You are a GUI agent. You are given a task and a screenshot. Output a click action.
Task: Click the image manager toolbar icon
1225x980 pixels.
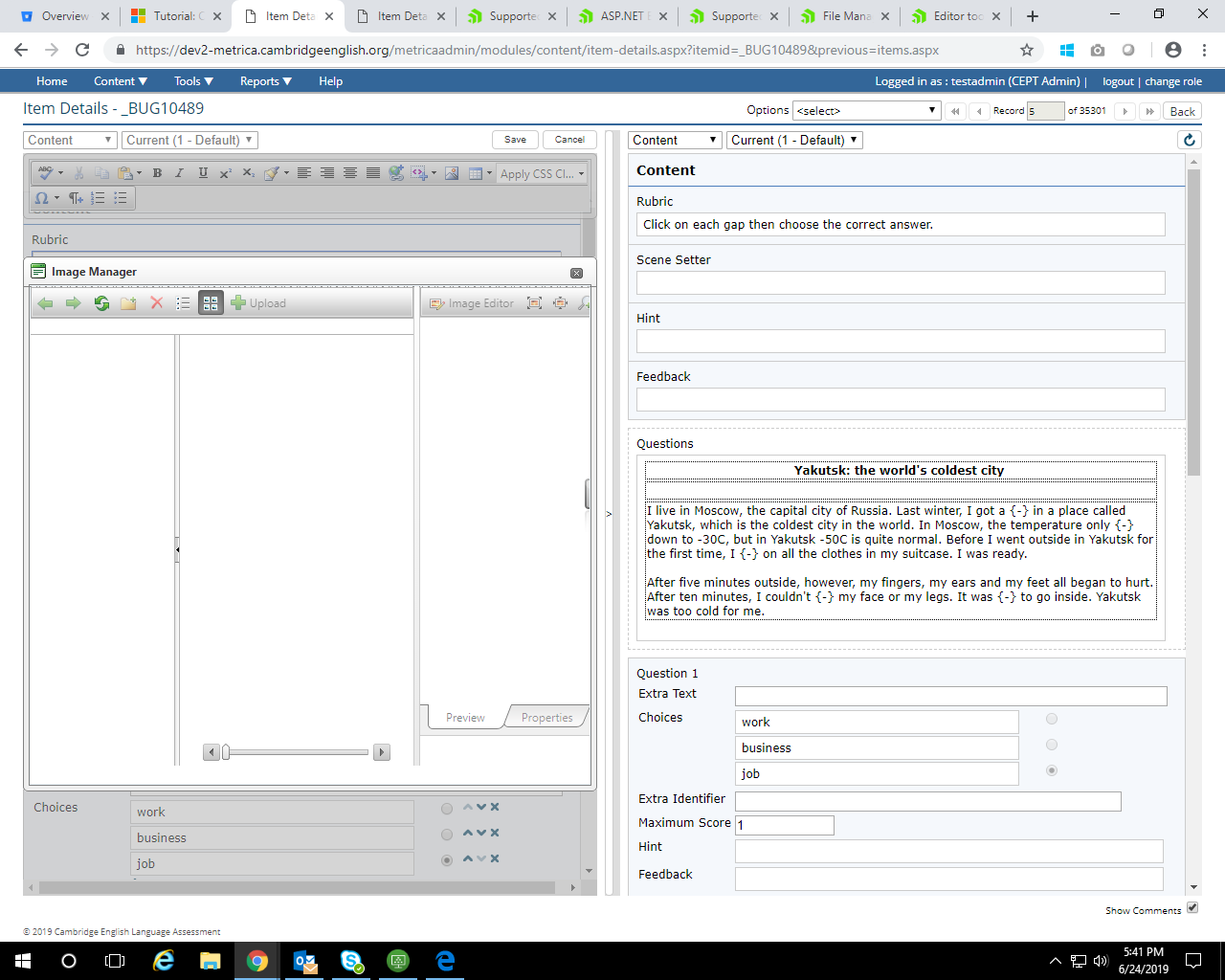tap(452, 173)
